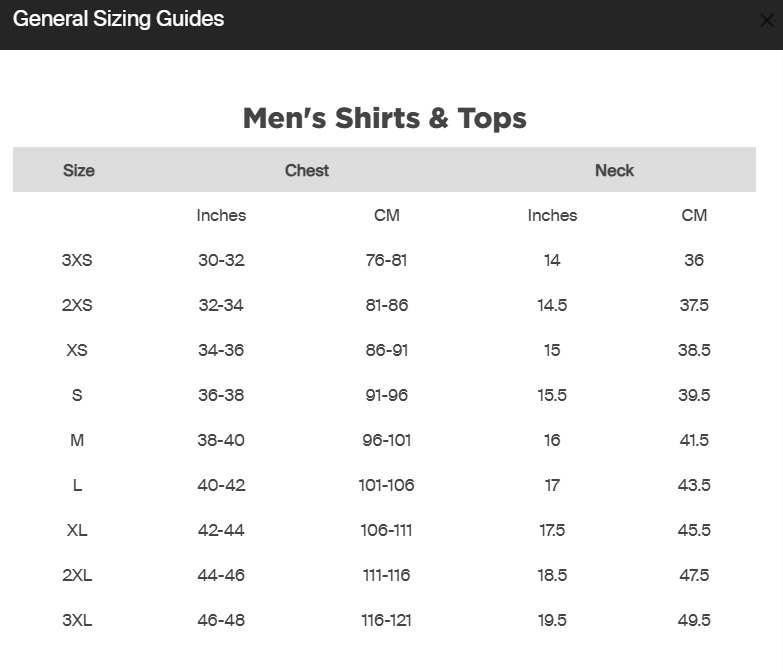Screen dimensions: 783x671
Task: Click chest CM value 111-116
Action: 387,575
